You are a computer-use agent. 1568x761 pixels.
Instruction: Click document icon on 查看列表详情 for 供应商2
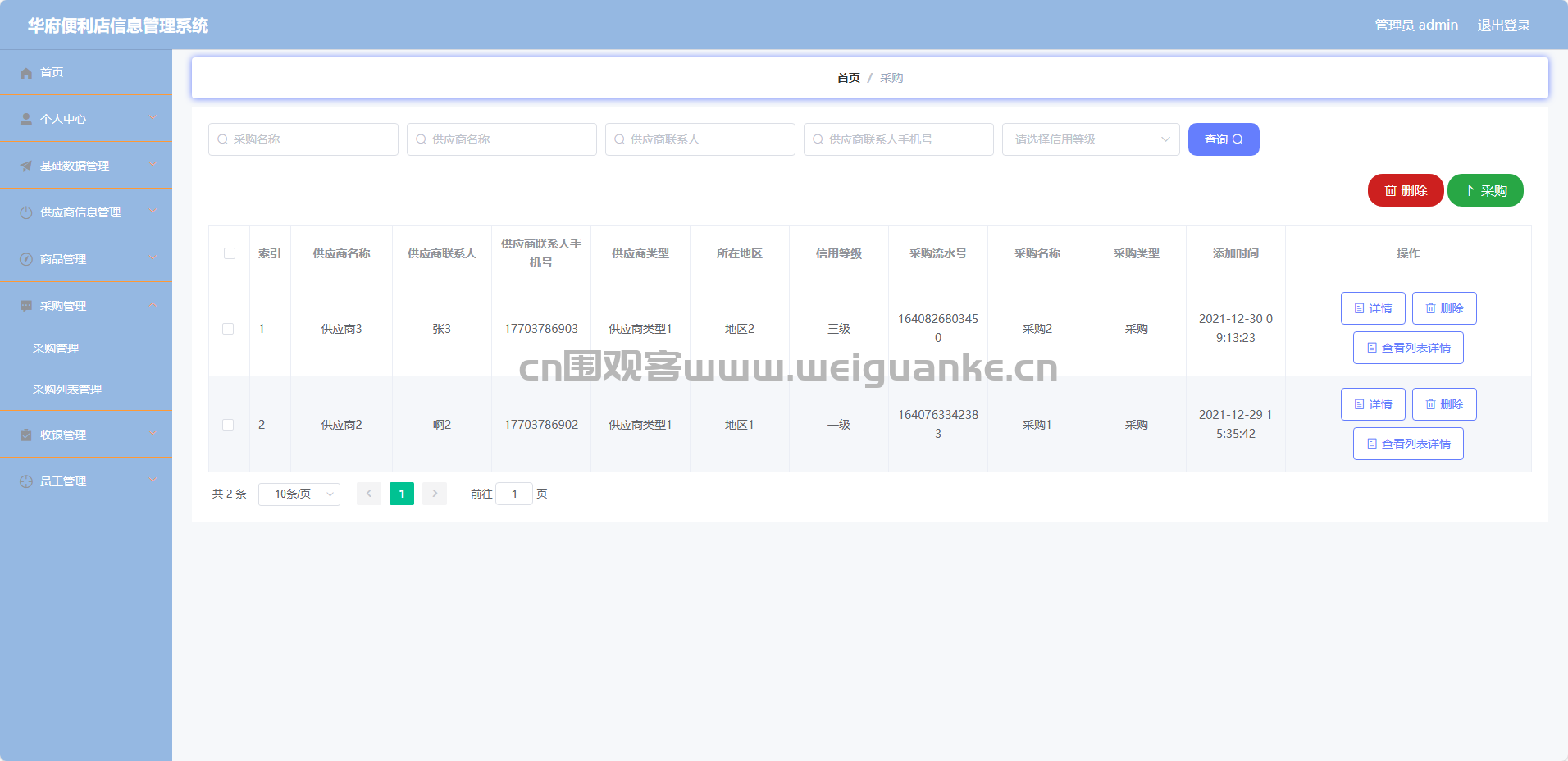tap(1372, 444)
